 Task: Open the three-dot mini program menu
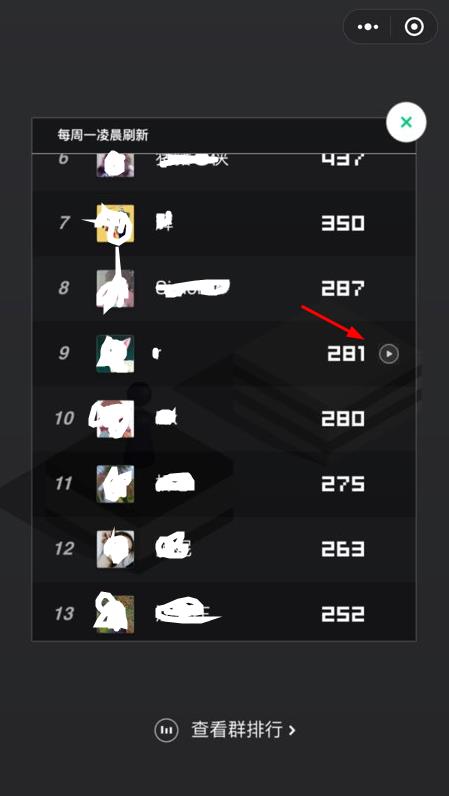pyautogui.click(x=367, y=27)
